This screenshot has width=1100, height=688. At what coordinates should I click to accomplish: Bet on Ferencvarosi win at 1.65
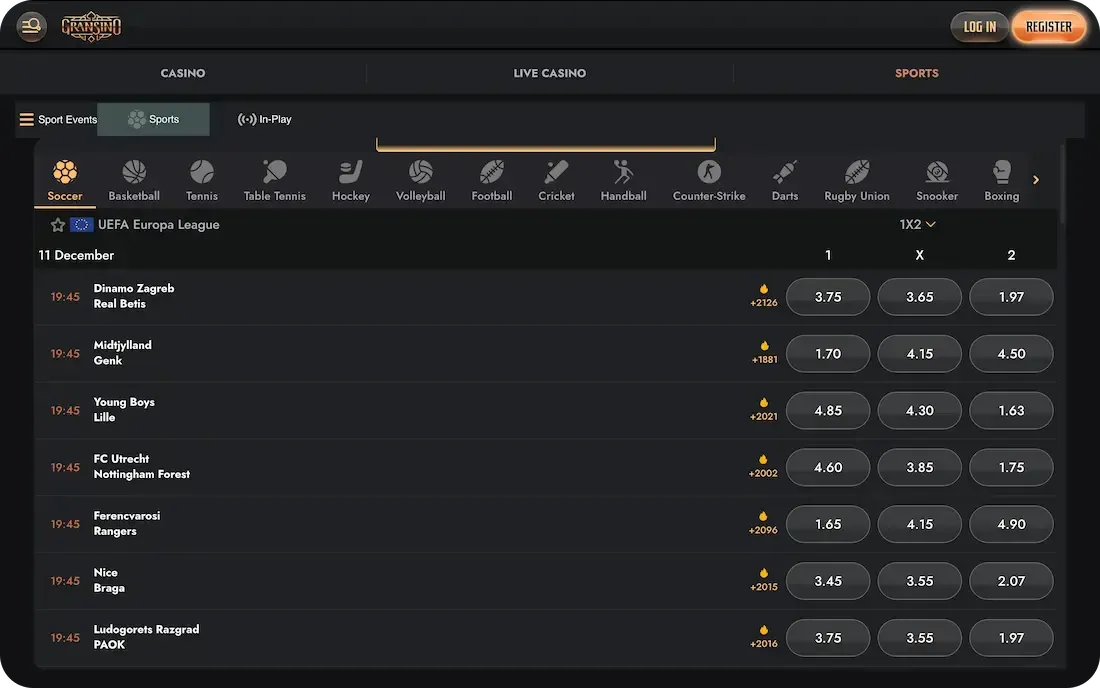(828, 524)
